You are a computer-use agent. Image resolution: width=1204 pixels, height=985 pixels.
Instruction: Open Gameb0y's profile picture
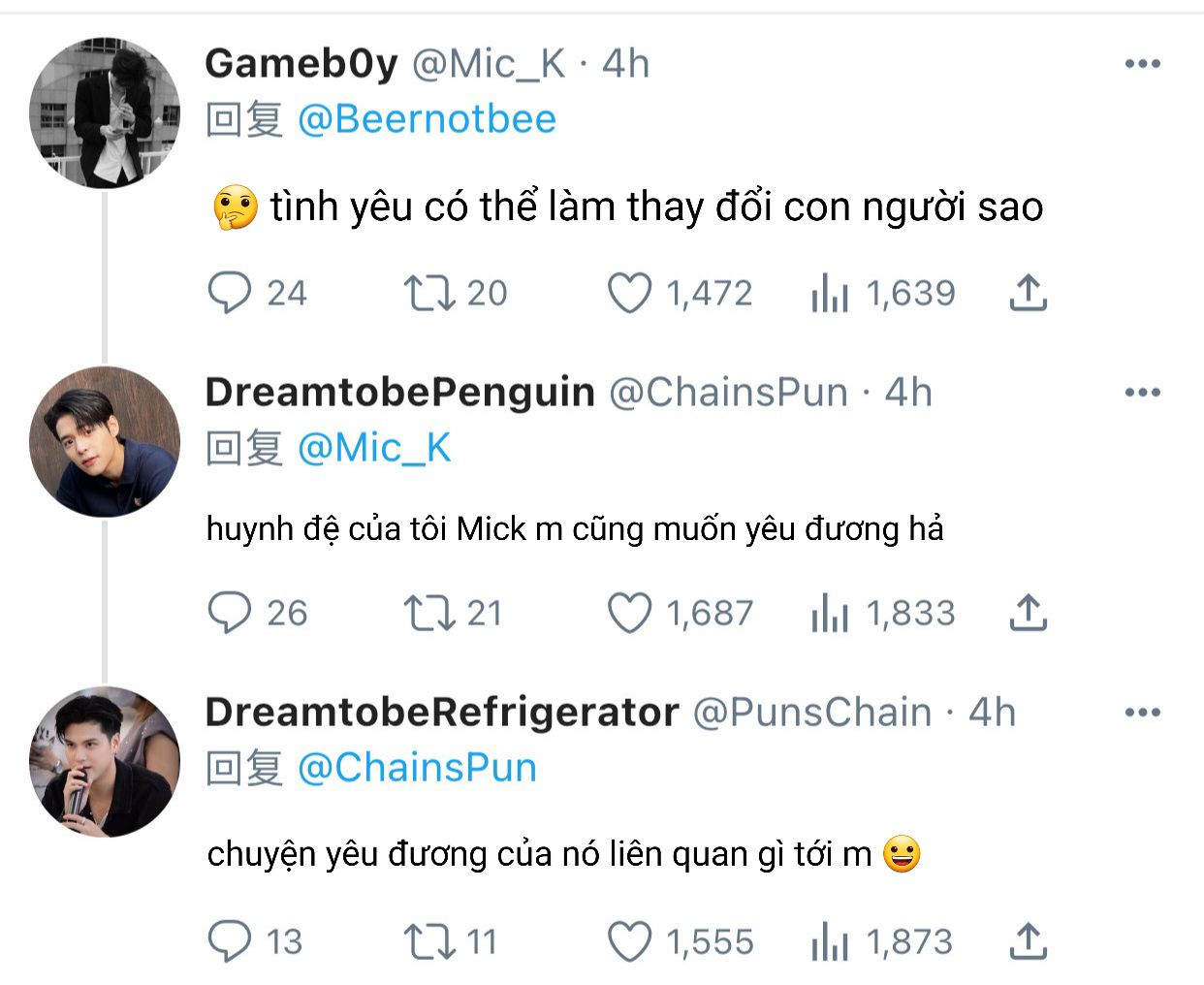coord(105,112)
